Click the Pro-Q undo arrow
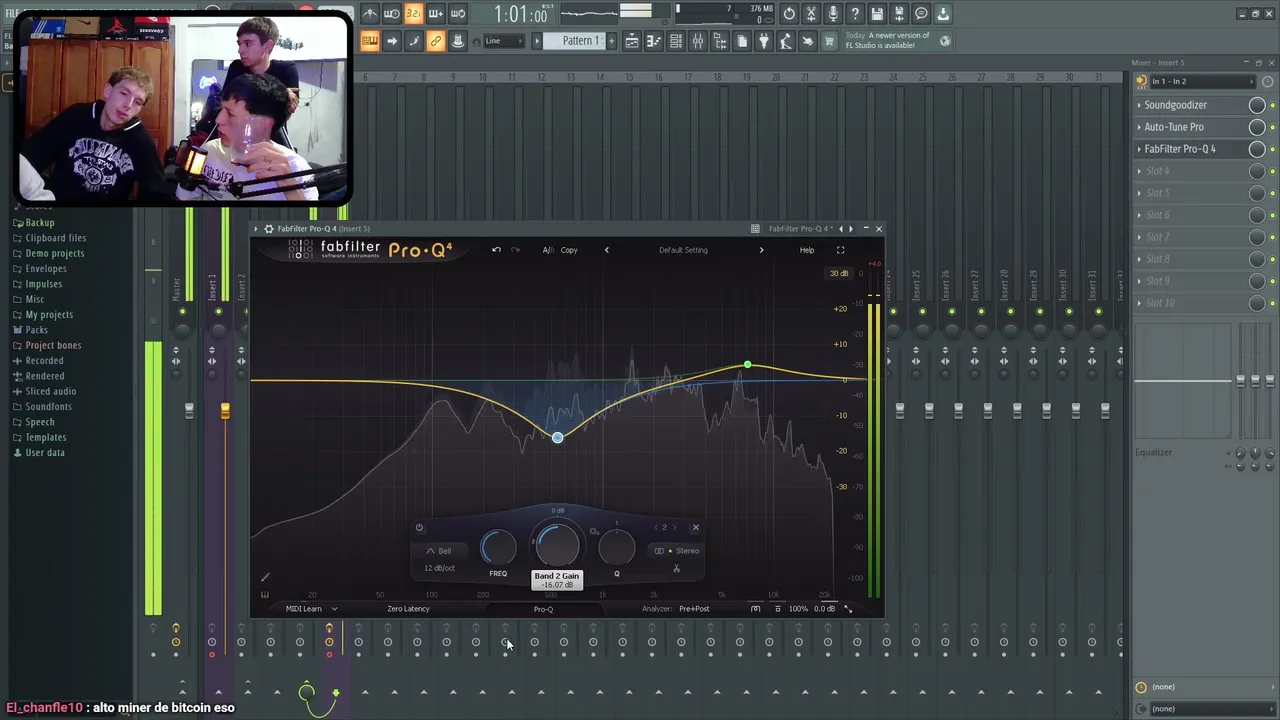The height and width of the screenshot is (720, 1280). click(x=496, y=250)
